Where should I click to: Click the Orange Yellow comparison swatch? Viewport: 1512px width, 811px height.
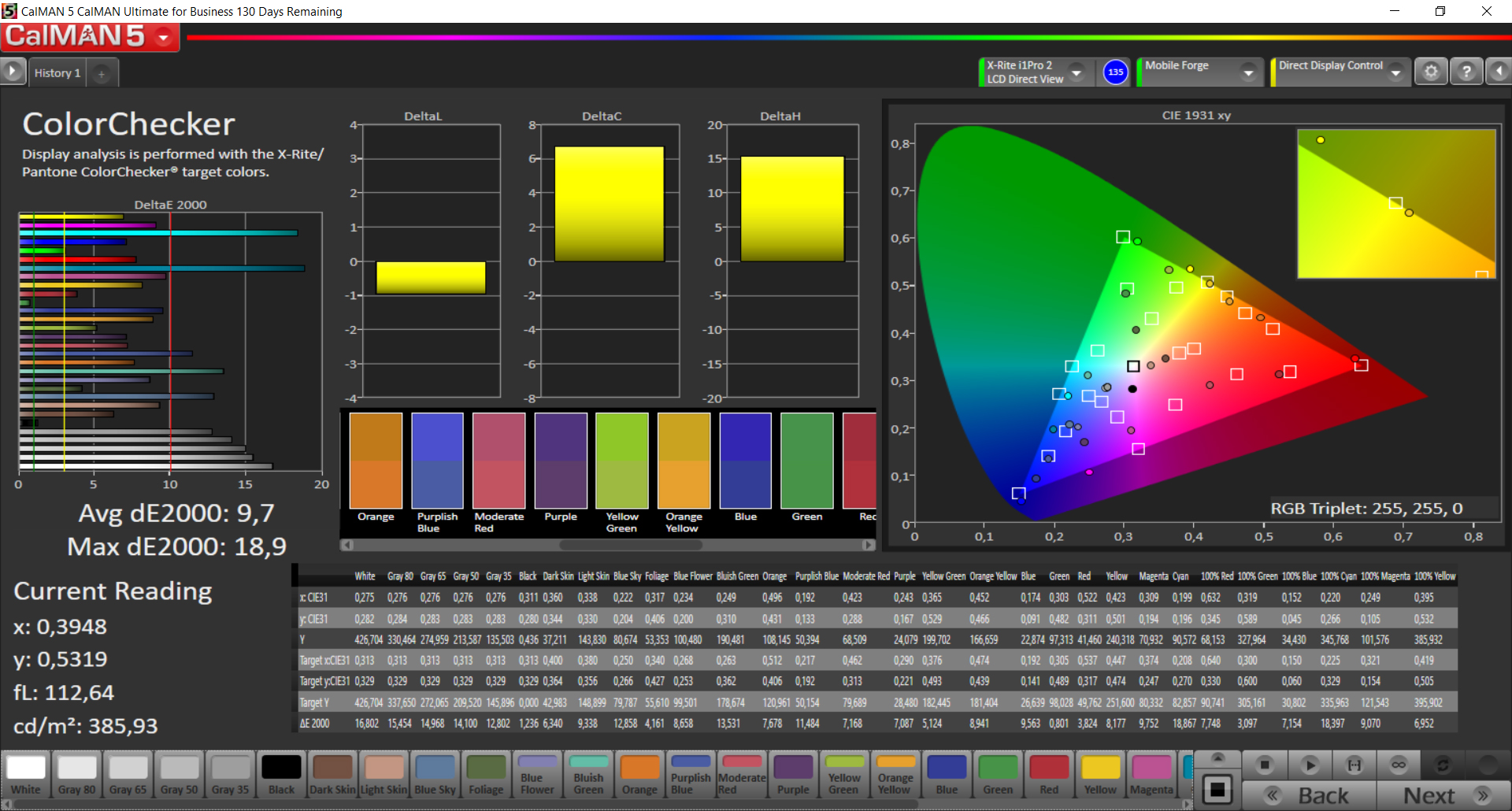point(684,461)
